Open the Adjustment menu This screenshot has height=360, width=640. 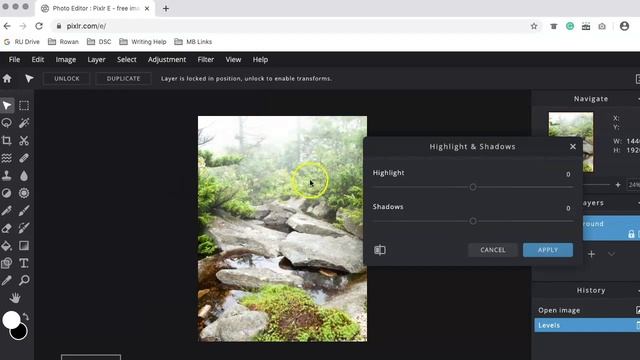click(x=167, y=60)
